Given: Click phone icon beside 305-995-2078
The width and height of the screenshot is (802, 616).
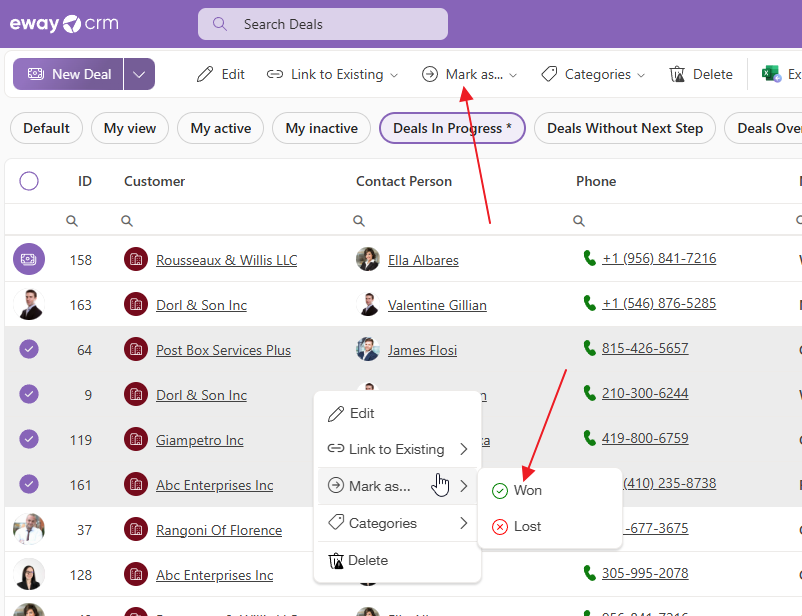Looking at the screenshot, I should tap(590, 574).
